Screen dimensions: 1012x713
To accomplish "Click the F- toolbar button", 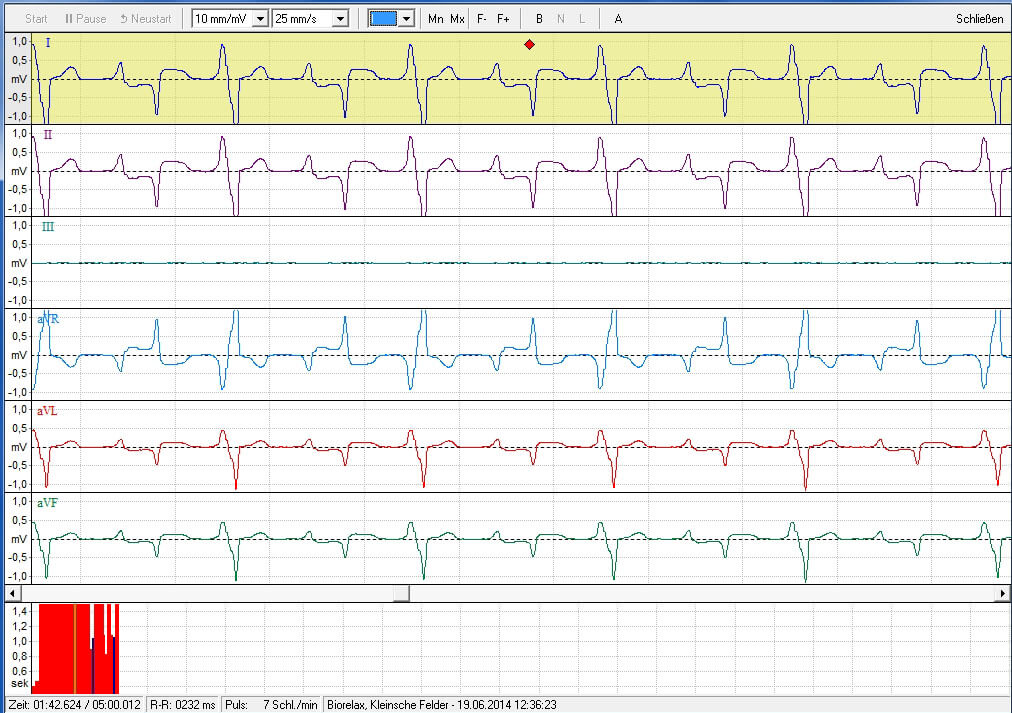I will coord(481,19).
